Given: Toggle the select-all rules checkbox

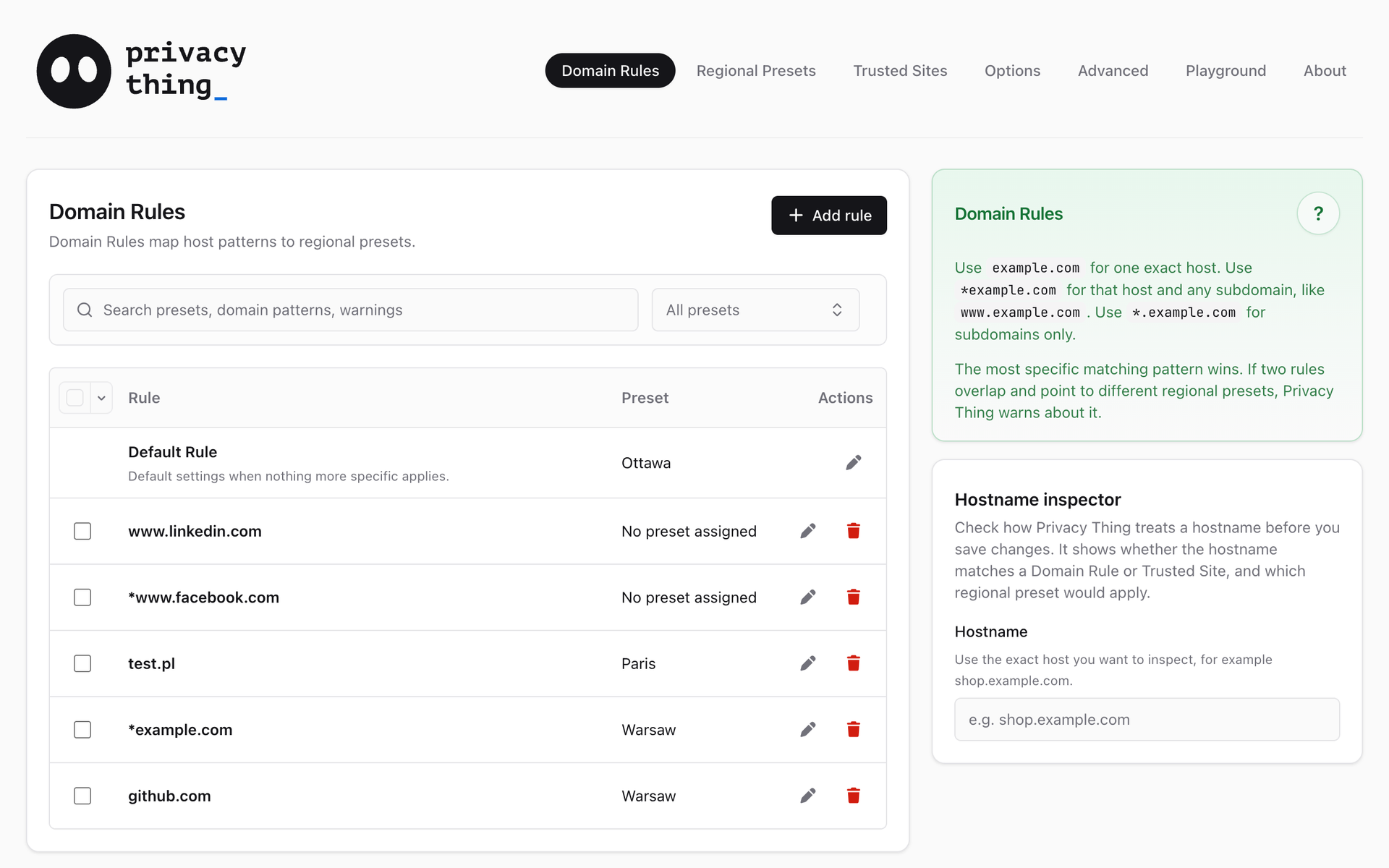Looking at the screenshot, I should click(x=75, y=398).
